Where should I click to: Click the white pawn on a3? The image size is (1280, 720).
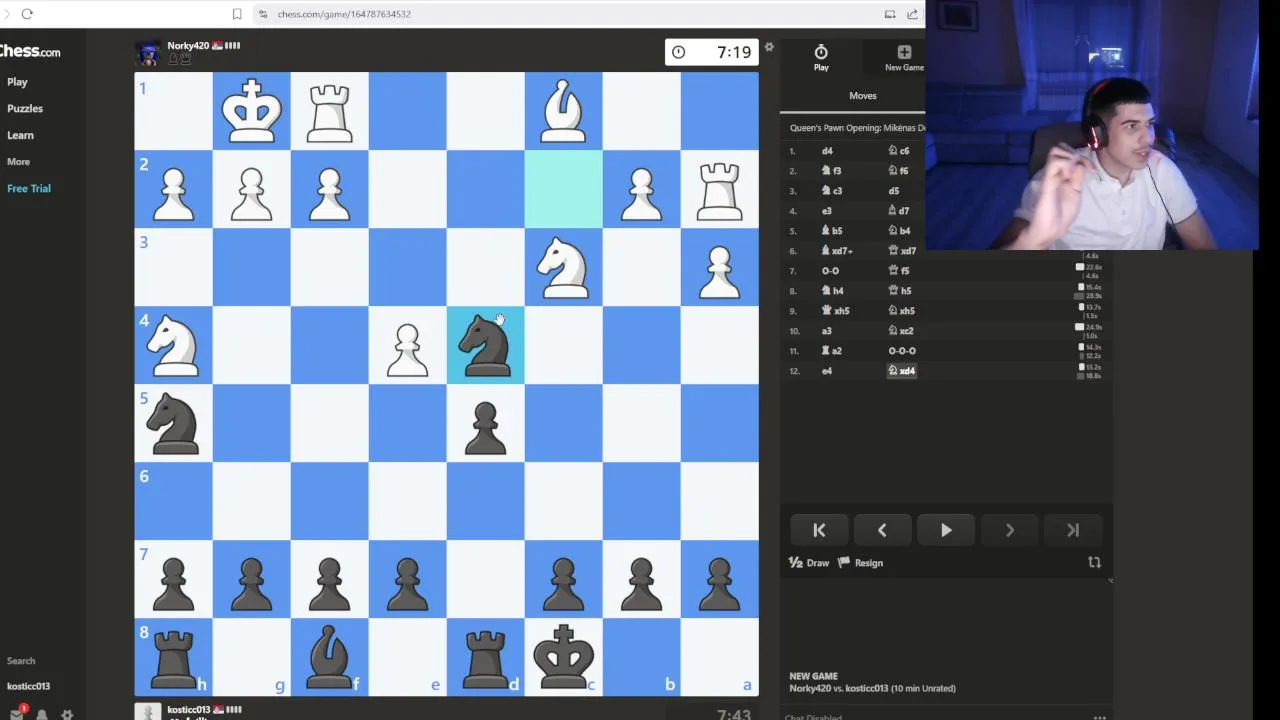click(719, 267)
